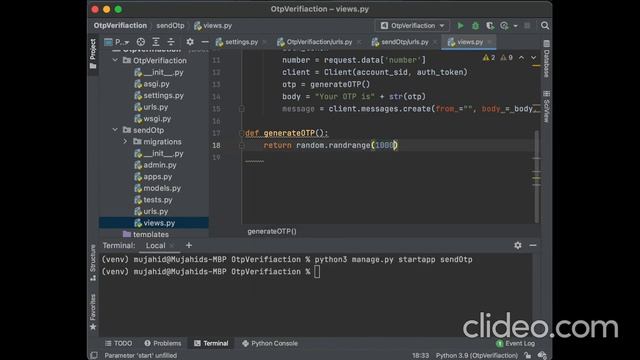Screen dimensions: 640x360
Task: Collapse the OtpVerifiaction folder in tree
Action: 115,60
